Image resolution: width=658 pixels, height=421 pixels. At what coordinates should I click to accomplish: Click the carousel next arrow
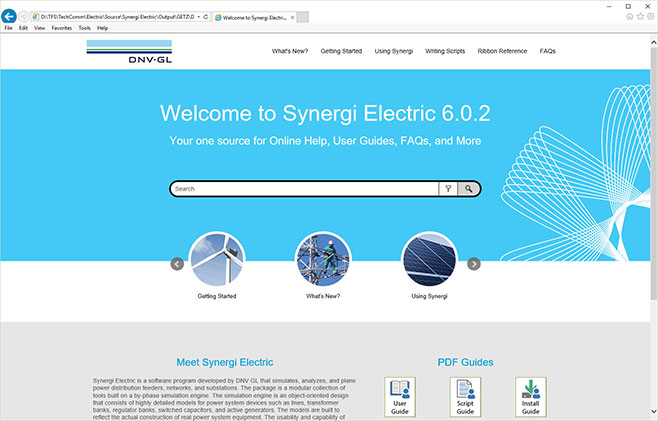(x=474, y=264)
